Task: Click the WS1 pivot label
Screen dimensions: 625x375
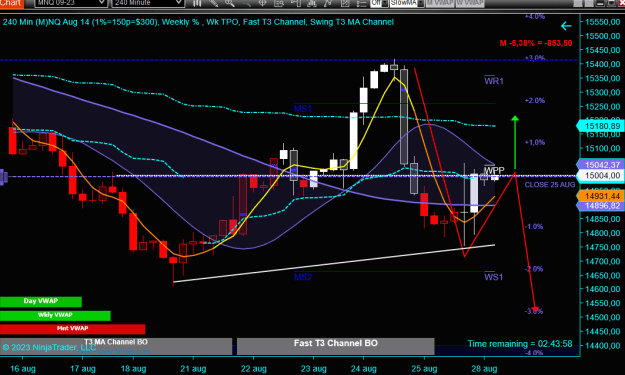Action: (x=493, y=277)
